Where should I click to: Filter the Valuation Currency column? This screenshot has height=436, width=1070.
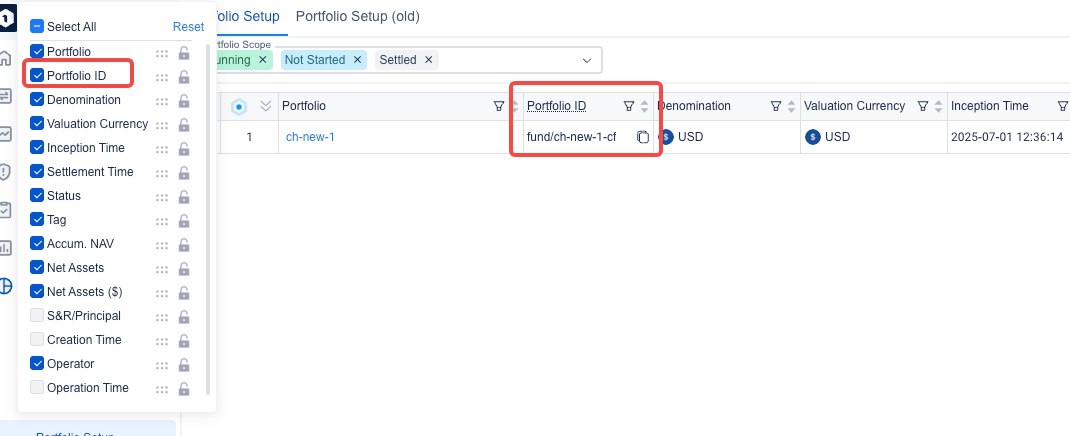pyautogui.click(x=923, y=106)
